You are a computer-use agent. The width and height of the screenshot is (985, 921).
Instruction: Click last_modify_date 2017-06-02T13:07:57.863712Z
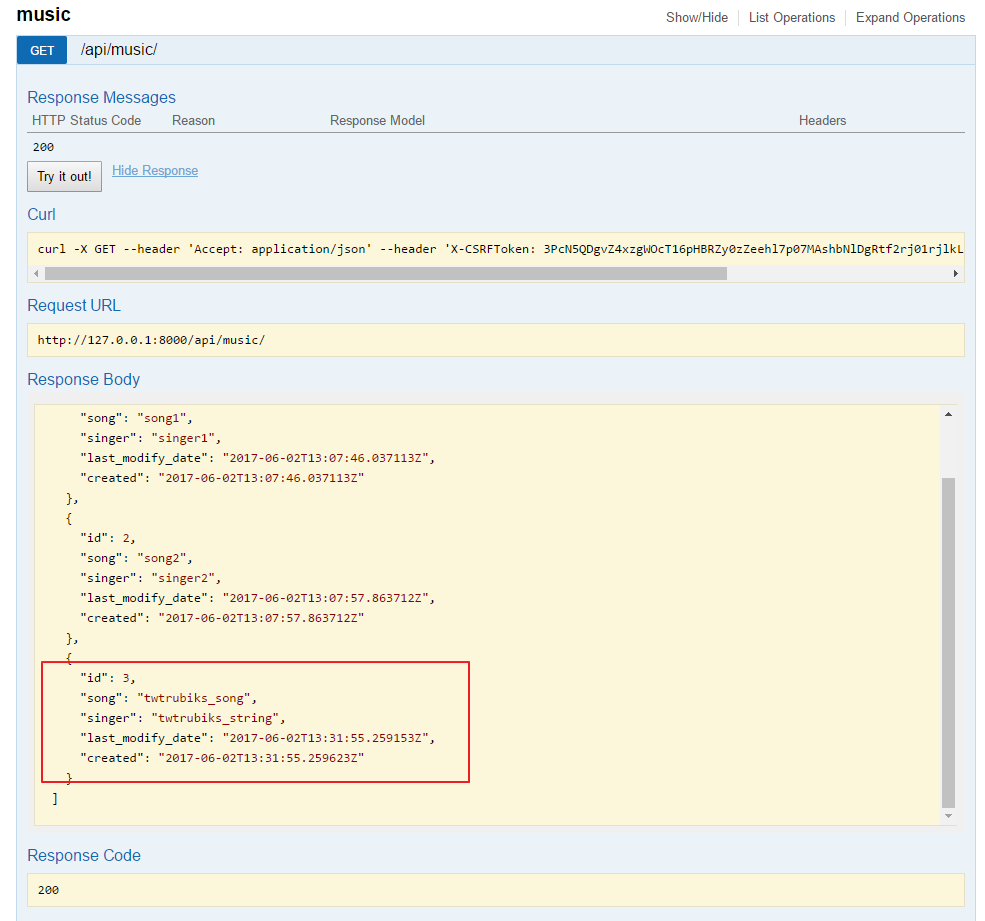(325, 598)
